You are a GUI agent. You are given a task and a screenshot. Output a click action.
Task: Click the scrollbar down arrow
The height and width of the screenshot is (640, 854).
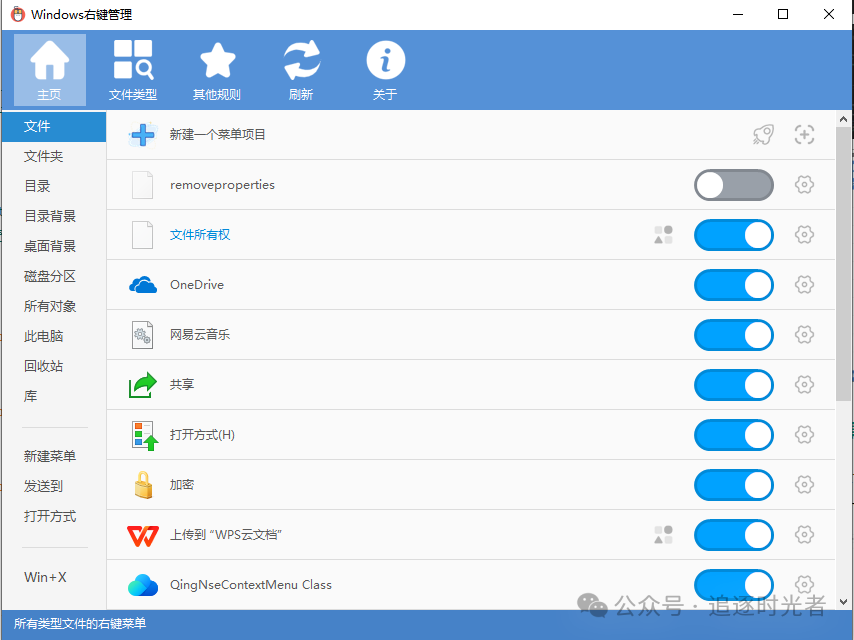tap(843, 602)
